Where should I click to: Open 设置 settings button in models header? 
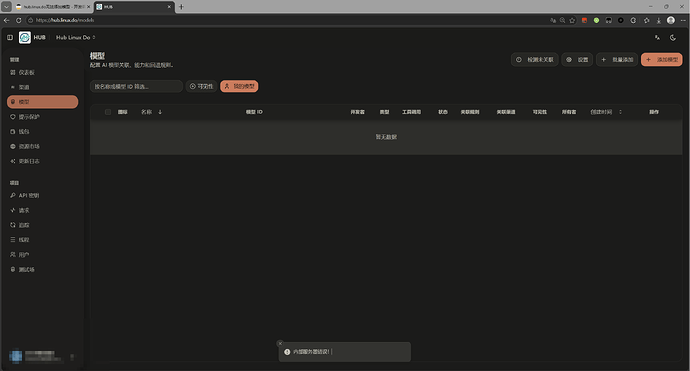point(577,59)
